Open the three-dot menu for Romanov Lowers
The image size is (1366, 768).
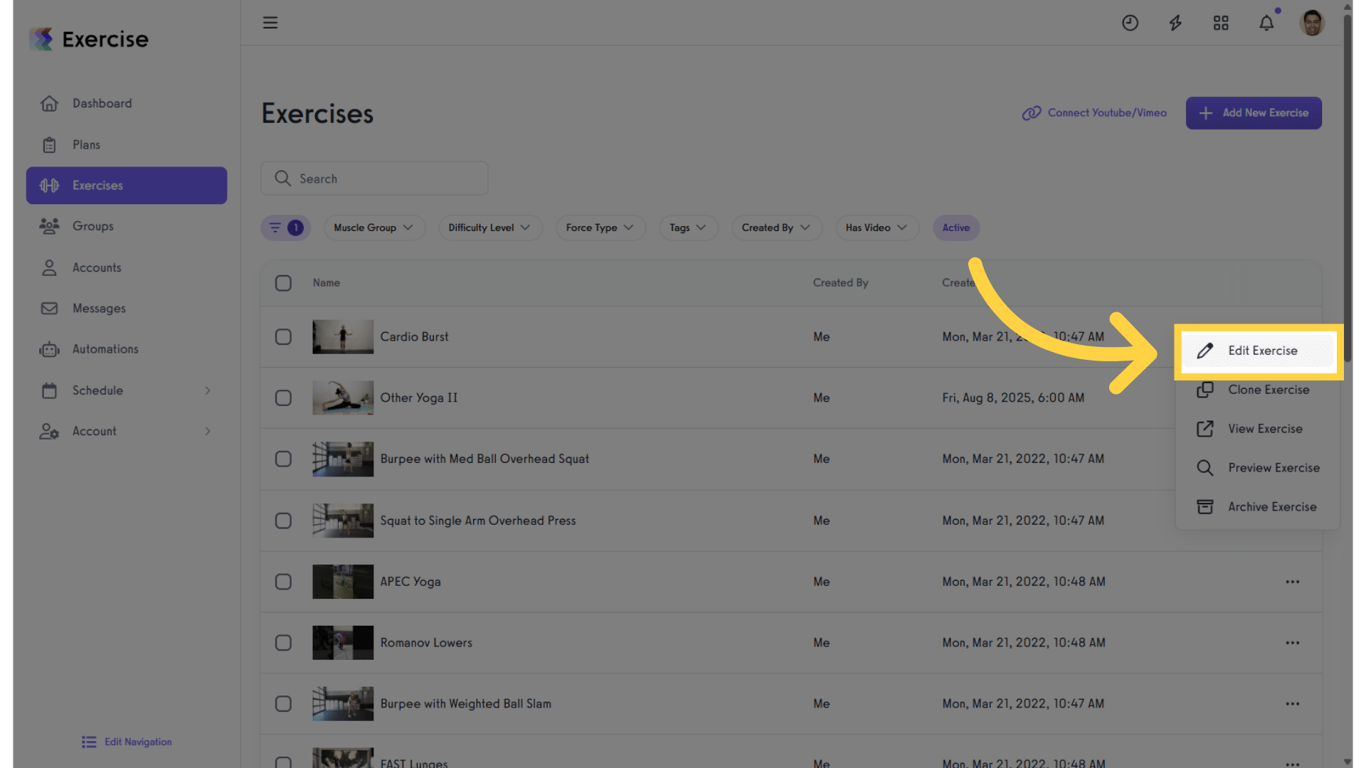coord(1292,643)
